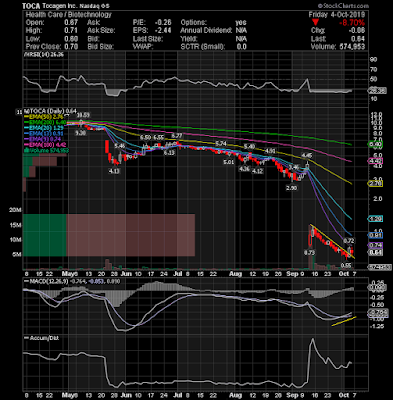
Task: Click the -8.70% percent change value
Action: coord(352,23)
